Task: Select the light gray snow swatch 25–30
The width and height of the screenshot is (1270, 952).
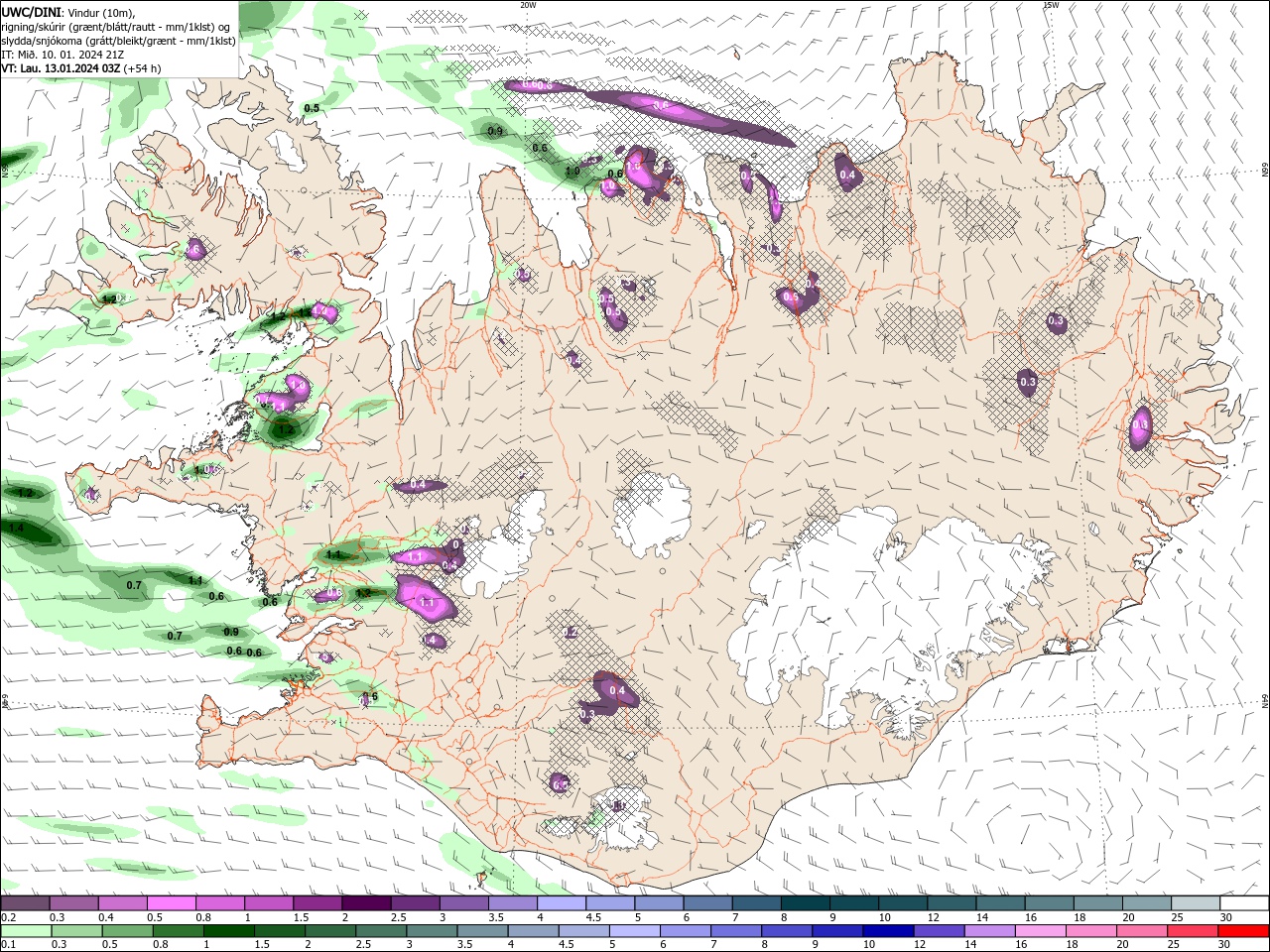Action: (x=1195, y=902)
